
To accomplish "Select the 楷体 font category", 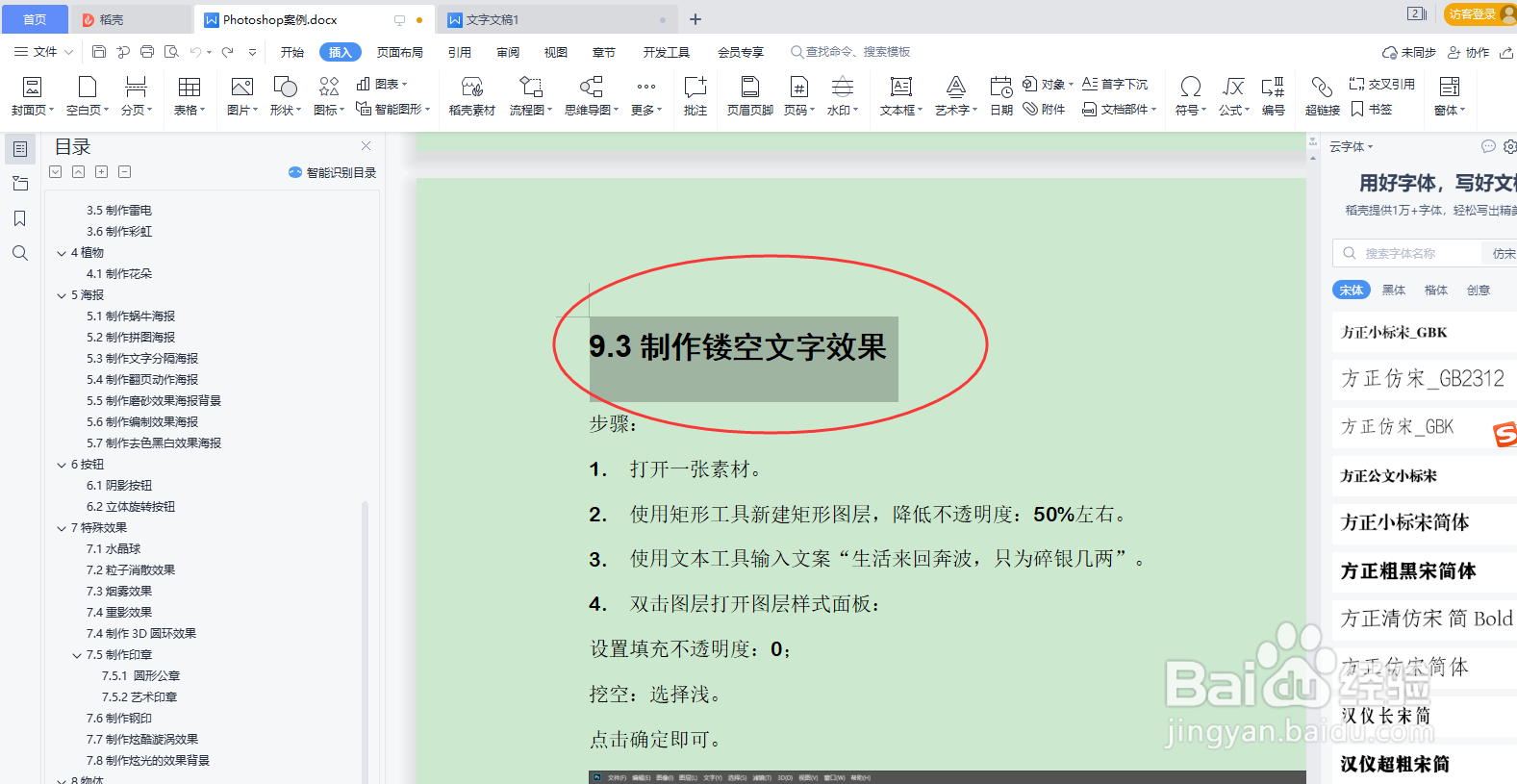I will pos(1435,290).
